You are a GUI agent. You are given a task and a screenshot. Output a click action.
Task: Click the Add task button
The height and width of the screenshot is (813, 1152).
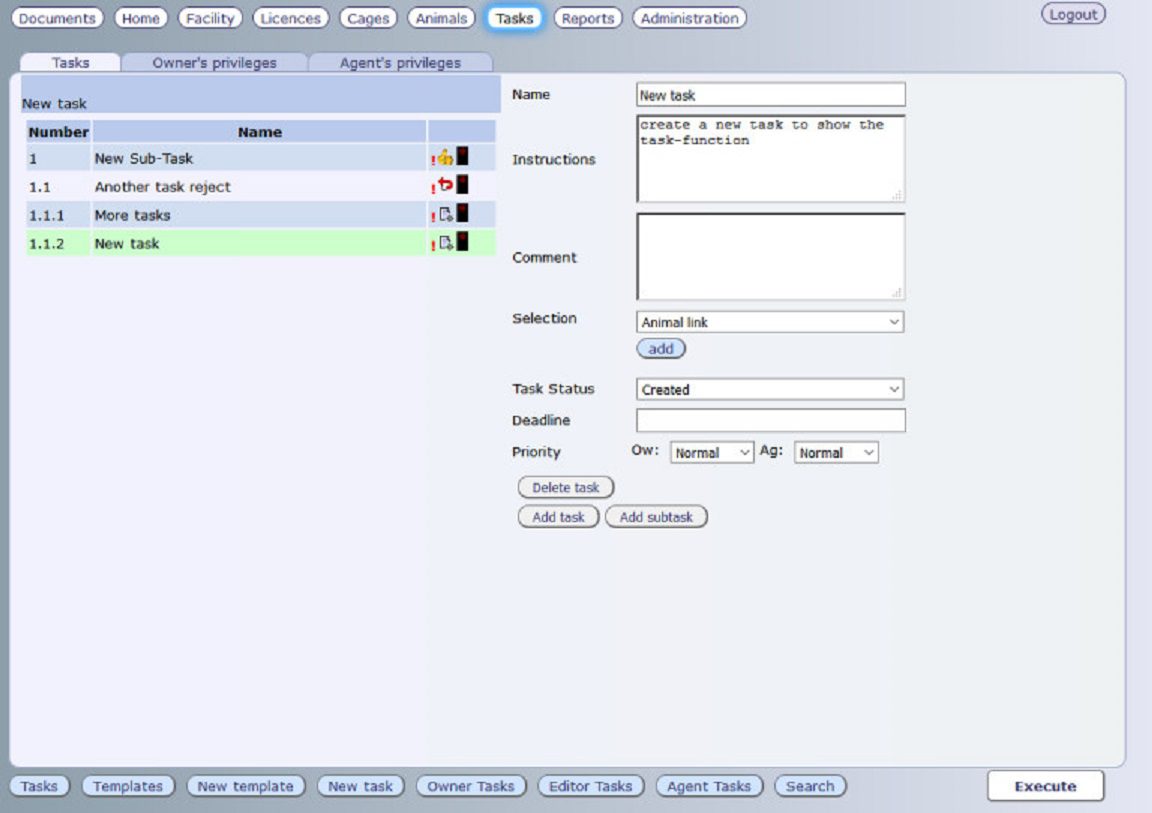pyautogui.click(x=558, y=517)
